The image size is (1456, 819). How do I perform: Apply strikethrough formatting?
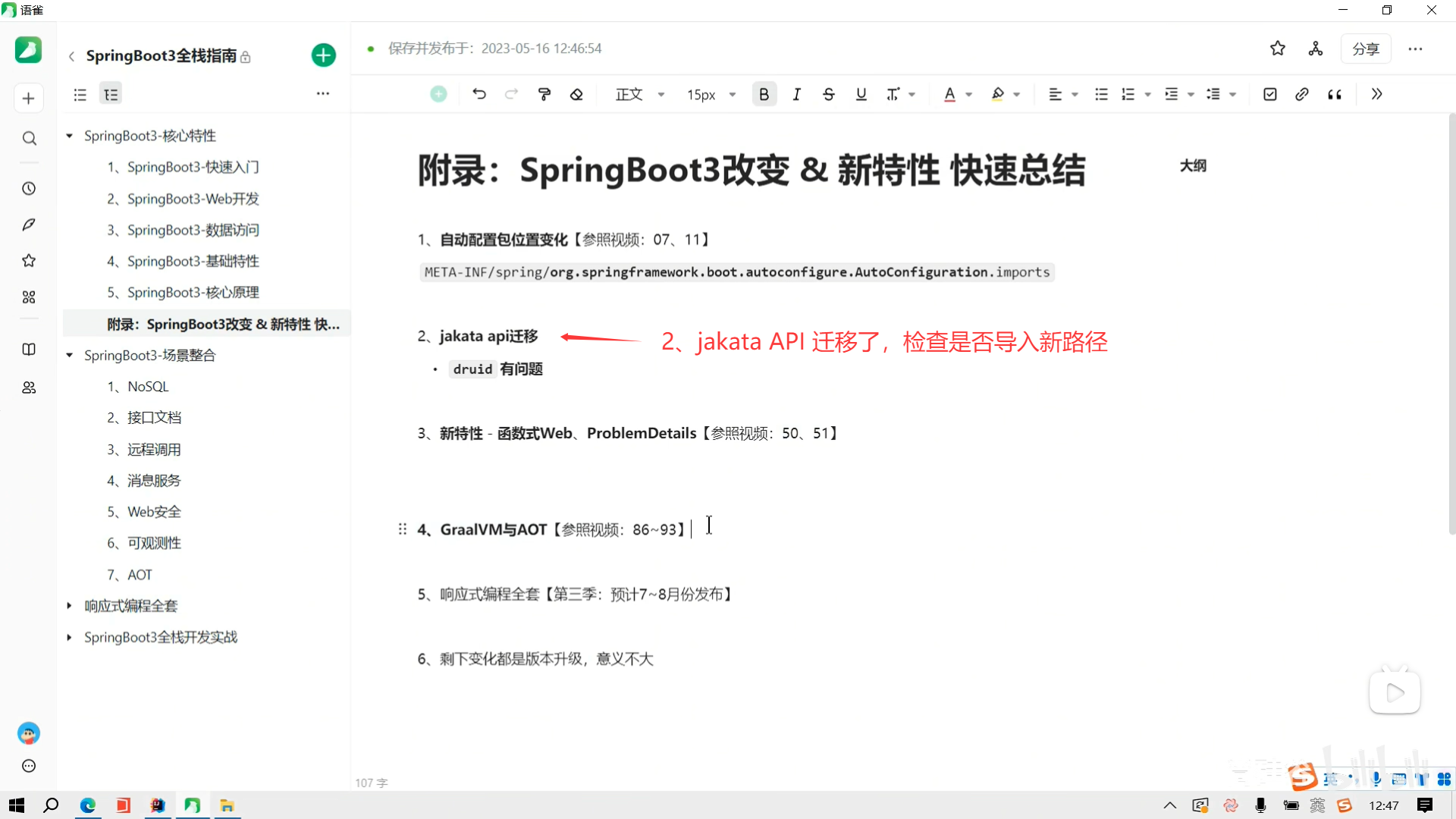(828, 93)
